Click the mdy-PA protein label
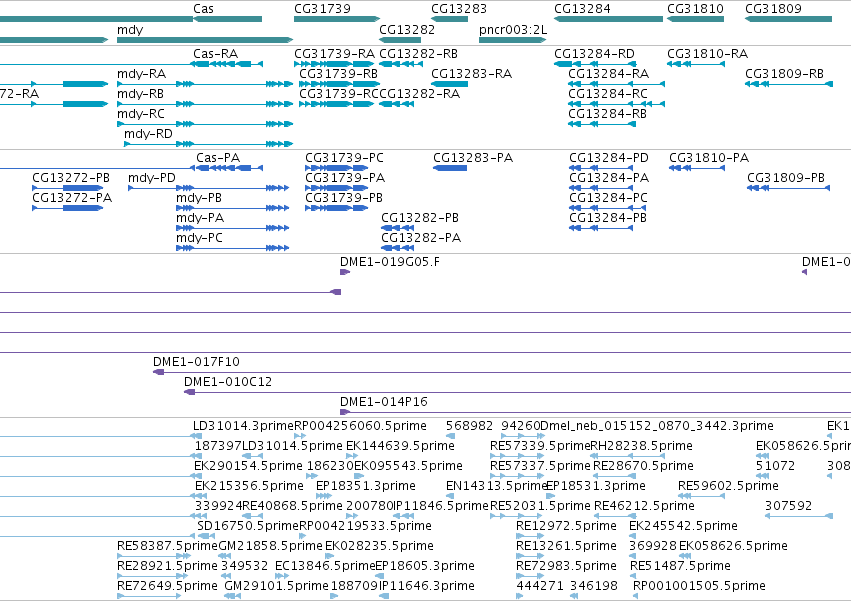Screen dimensions: 851x601 click(200, 218)
